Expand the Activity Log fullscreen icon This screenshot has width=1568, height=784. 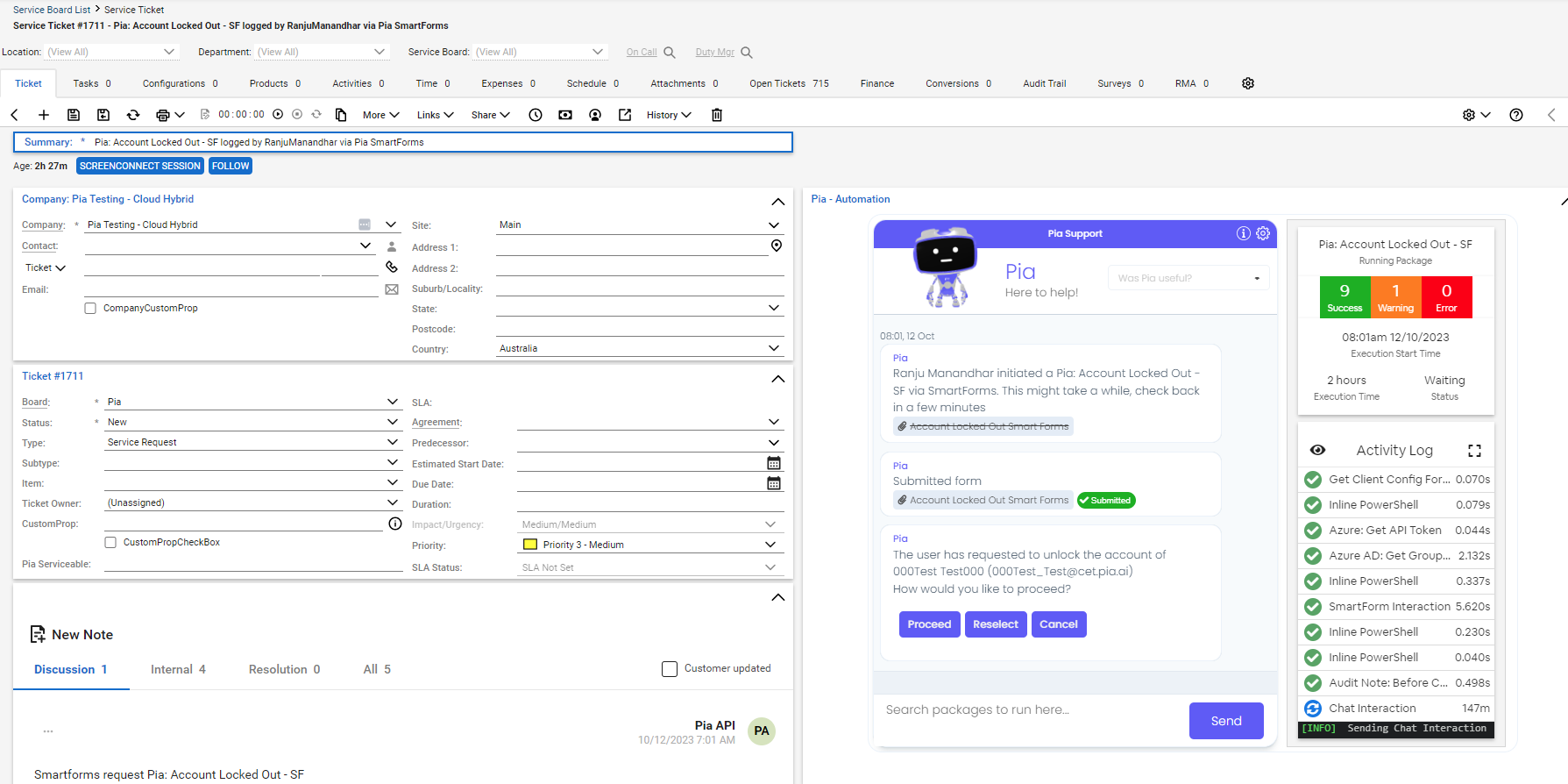(1475, 451)
